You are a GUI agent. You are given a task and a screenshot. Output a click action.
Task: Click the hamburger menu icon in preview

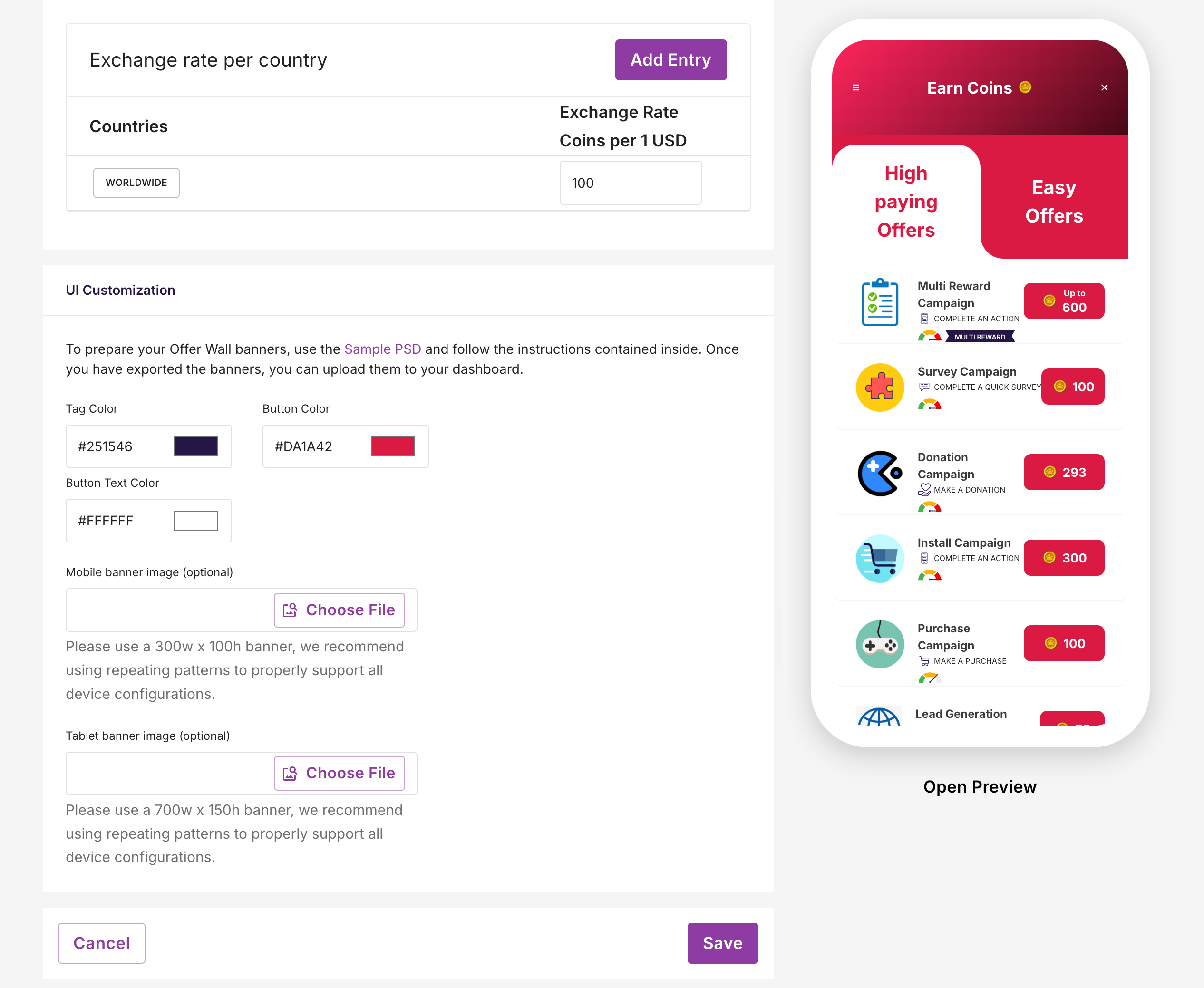pyautogui.click(x=855, y=87)
